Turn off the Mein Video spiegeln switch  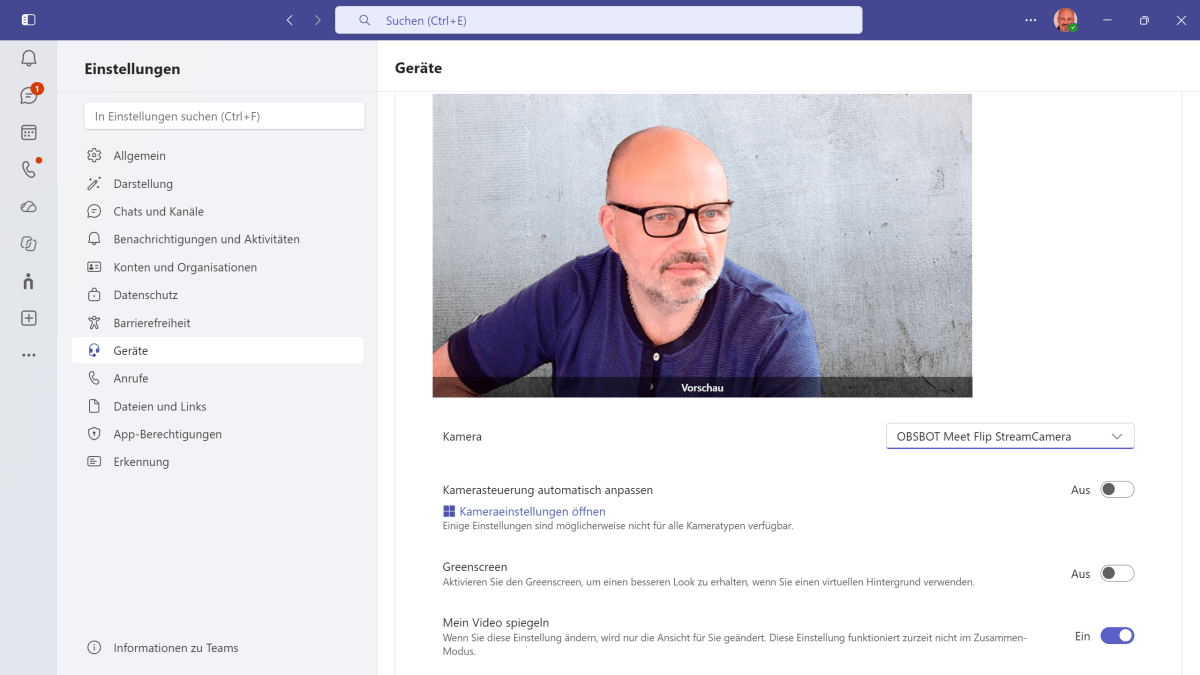[1117, 636]
